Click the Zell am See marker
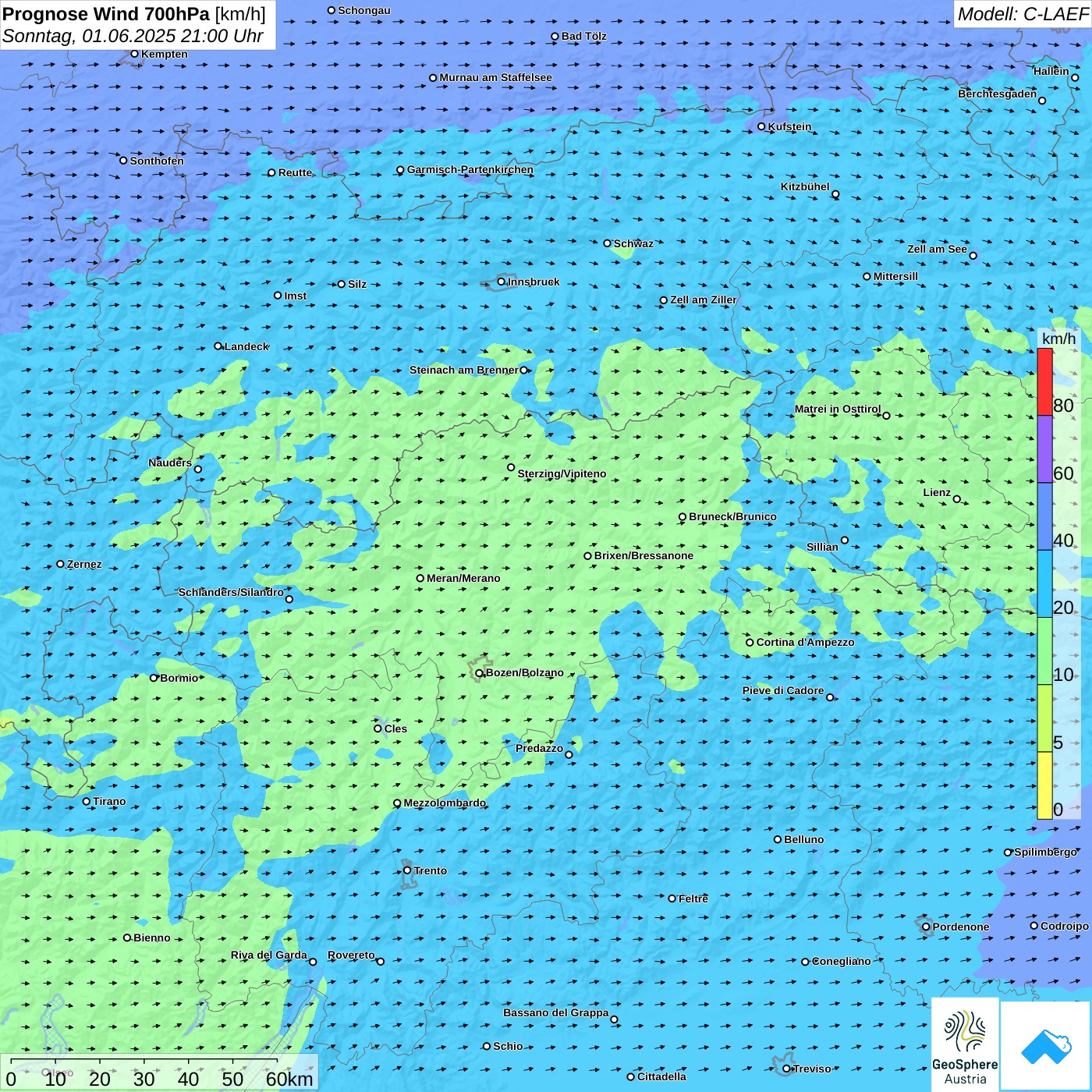 pos(973,255)
